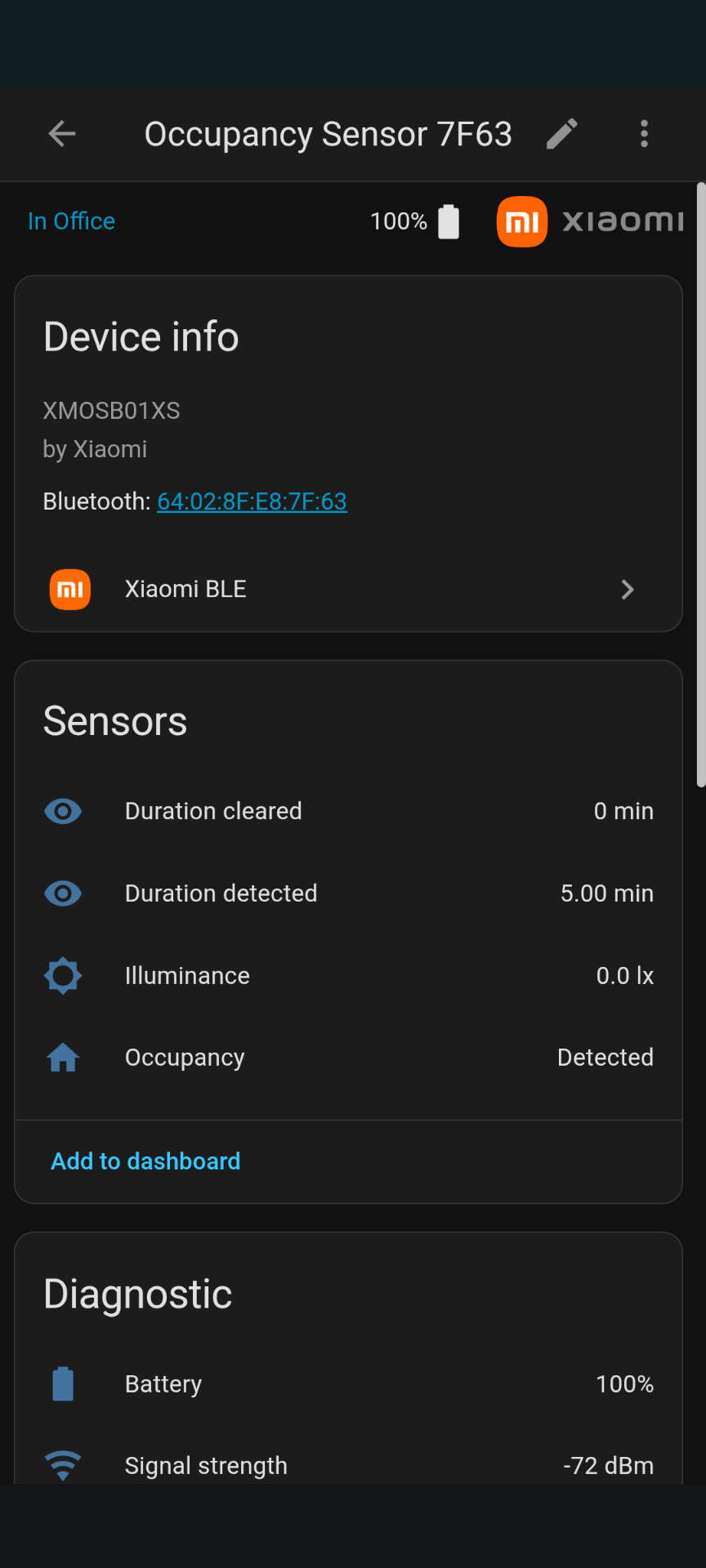Expand Xiaomi BLE integration chevron
Viewport: 706px width, 1568px height.
(x=628, y=590)
